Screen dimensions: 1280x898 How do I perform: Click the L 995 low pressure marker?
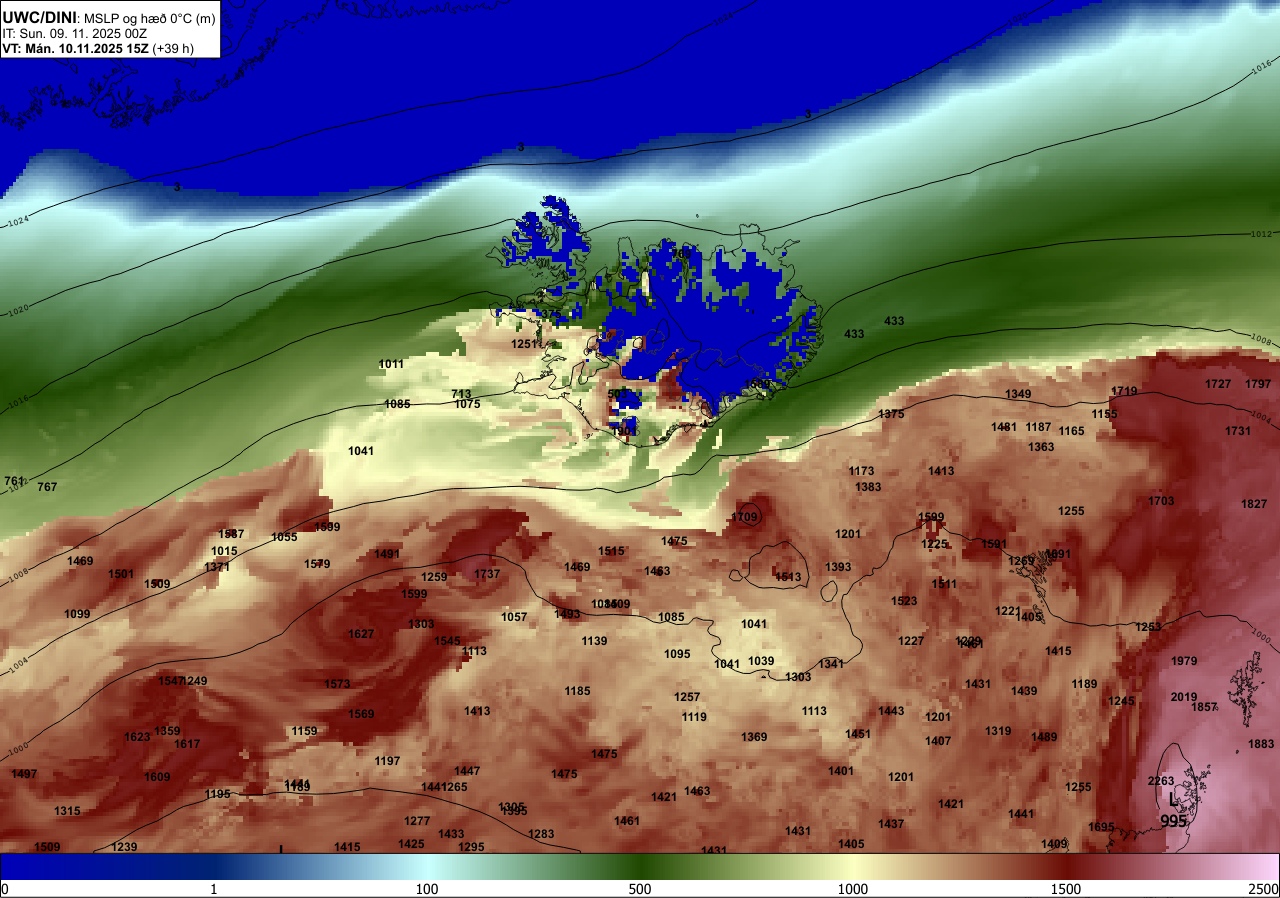tap(1173, 811)
